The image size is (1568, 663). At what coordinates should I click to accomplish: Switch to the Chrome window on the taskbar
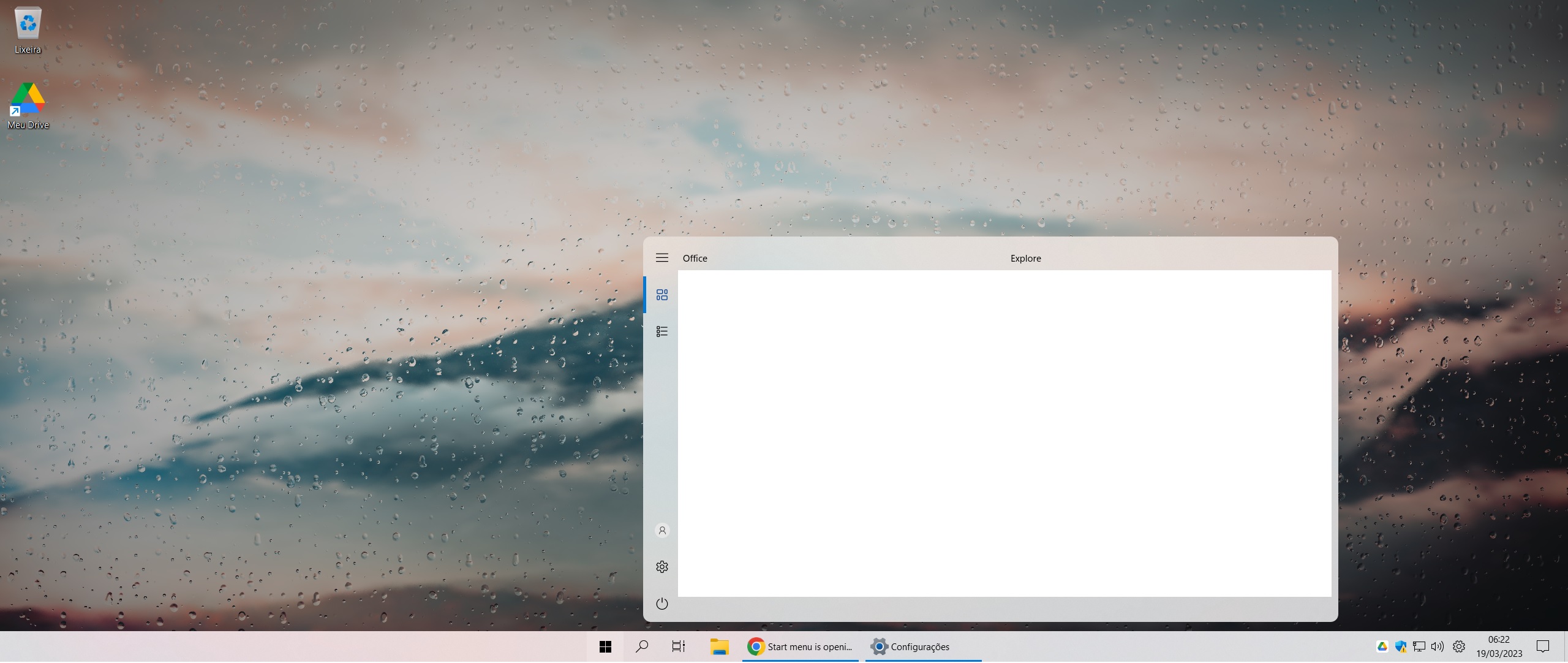coord(801,647)
